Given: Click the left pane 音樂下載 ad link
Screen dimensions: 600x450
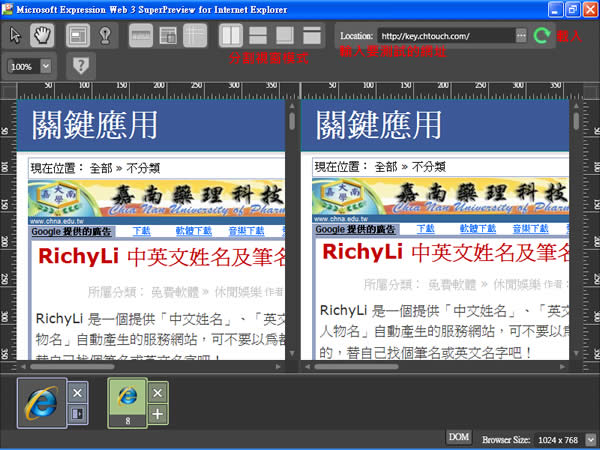Looking at the screenshot, I should (x=246, y=231).
